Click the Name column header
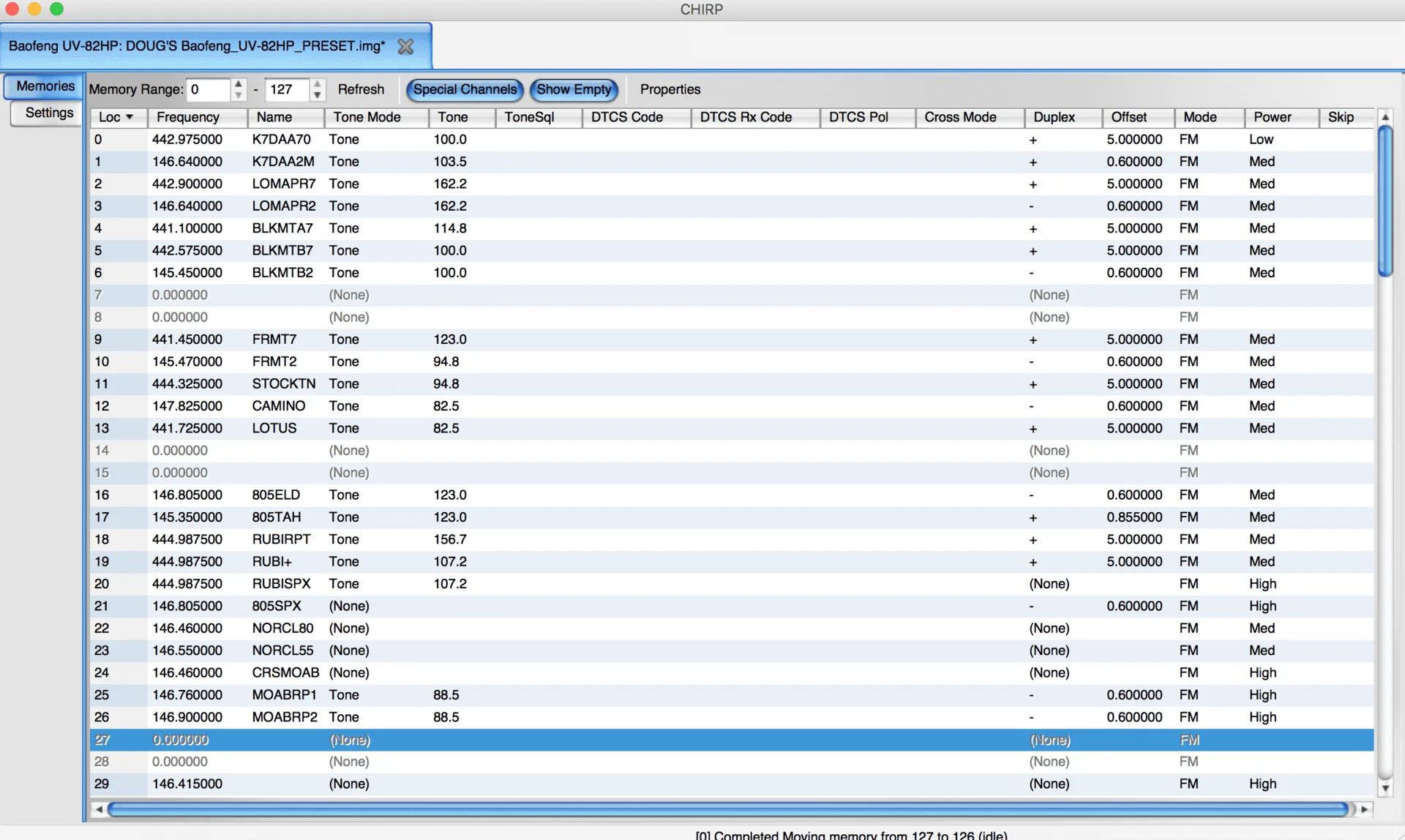 tap(286, 117)
